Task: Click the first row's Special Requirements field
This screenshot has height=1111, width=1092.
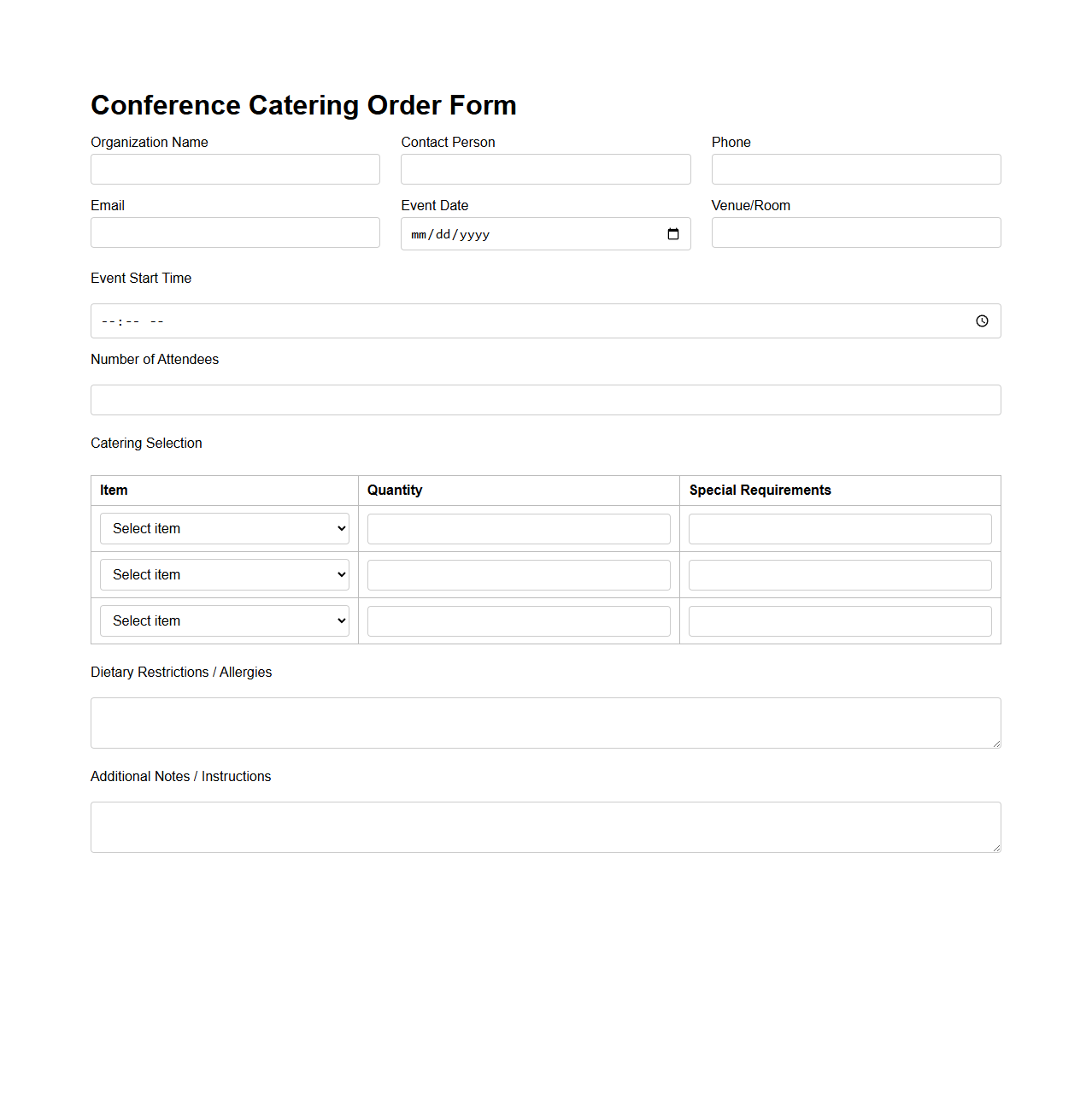Action: point(839,528)
